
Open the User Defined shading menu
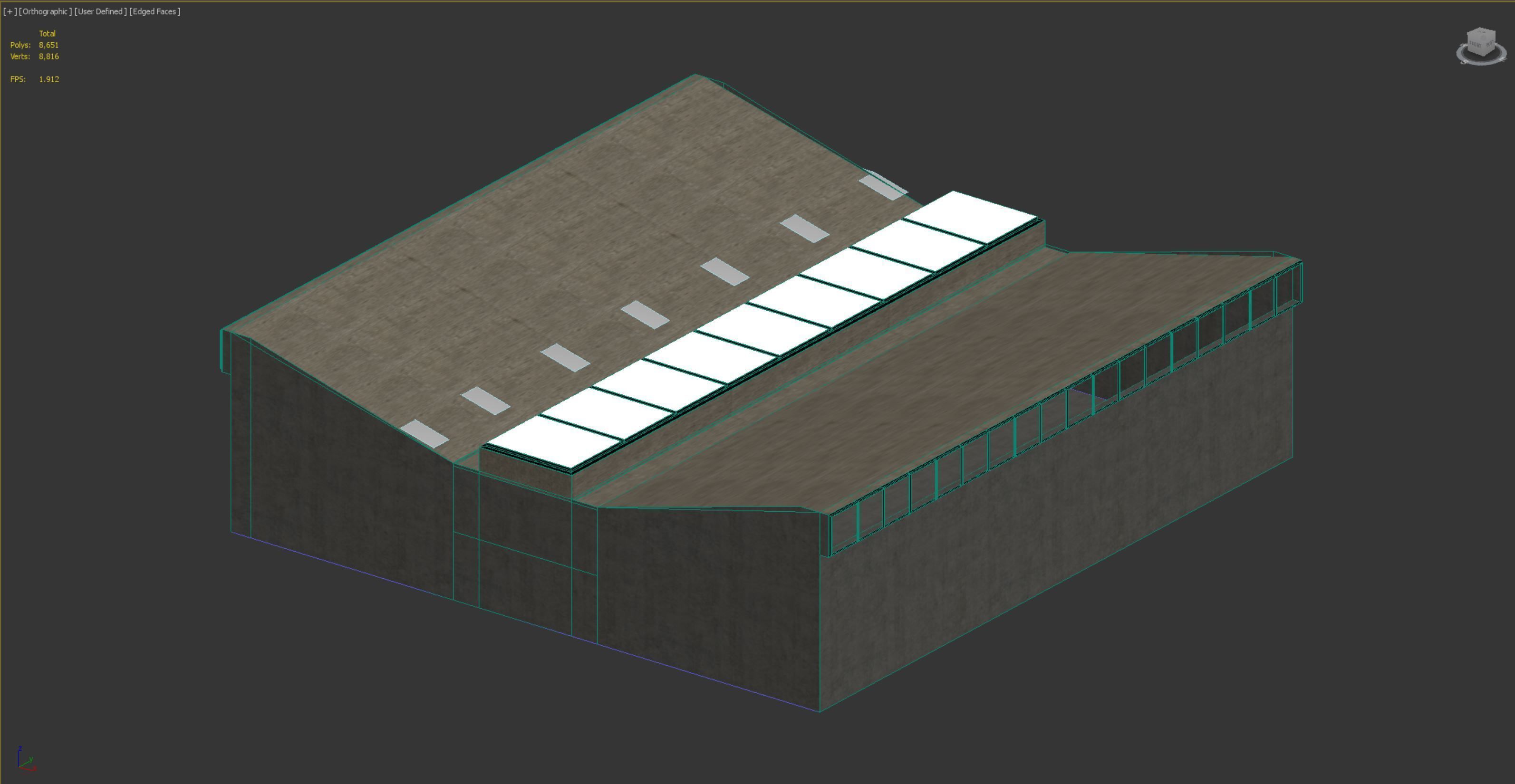101,11
